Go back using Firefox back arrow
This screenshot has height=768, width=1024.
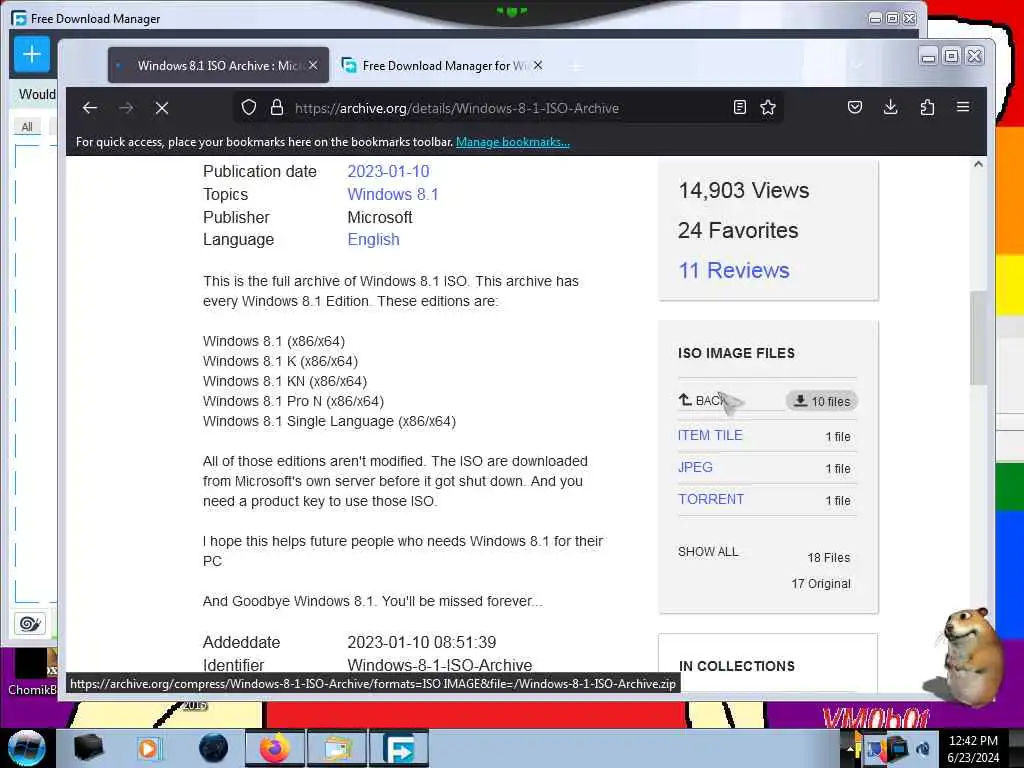90,108
